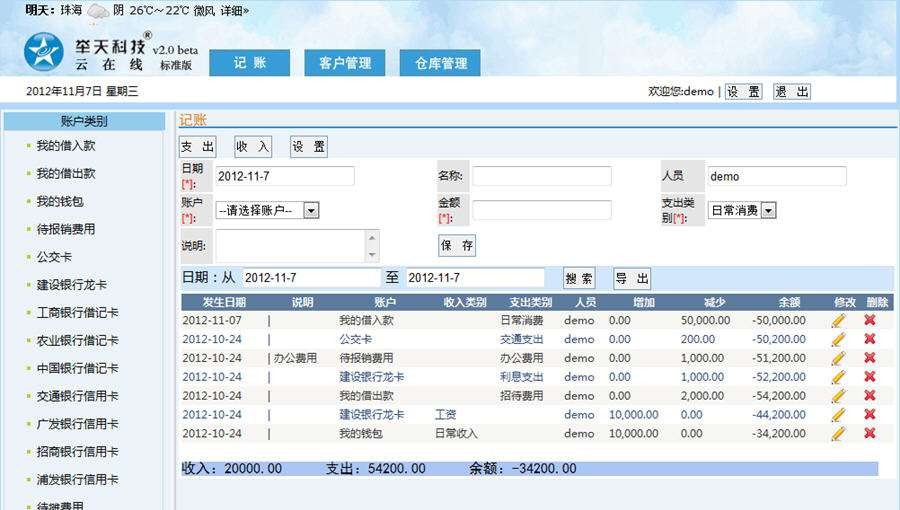Click the start date filter field
900x510 pixels.
point(312,278)
